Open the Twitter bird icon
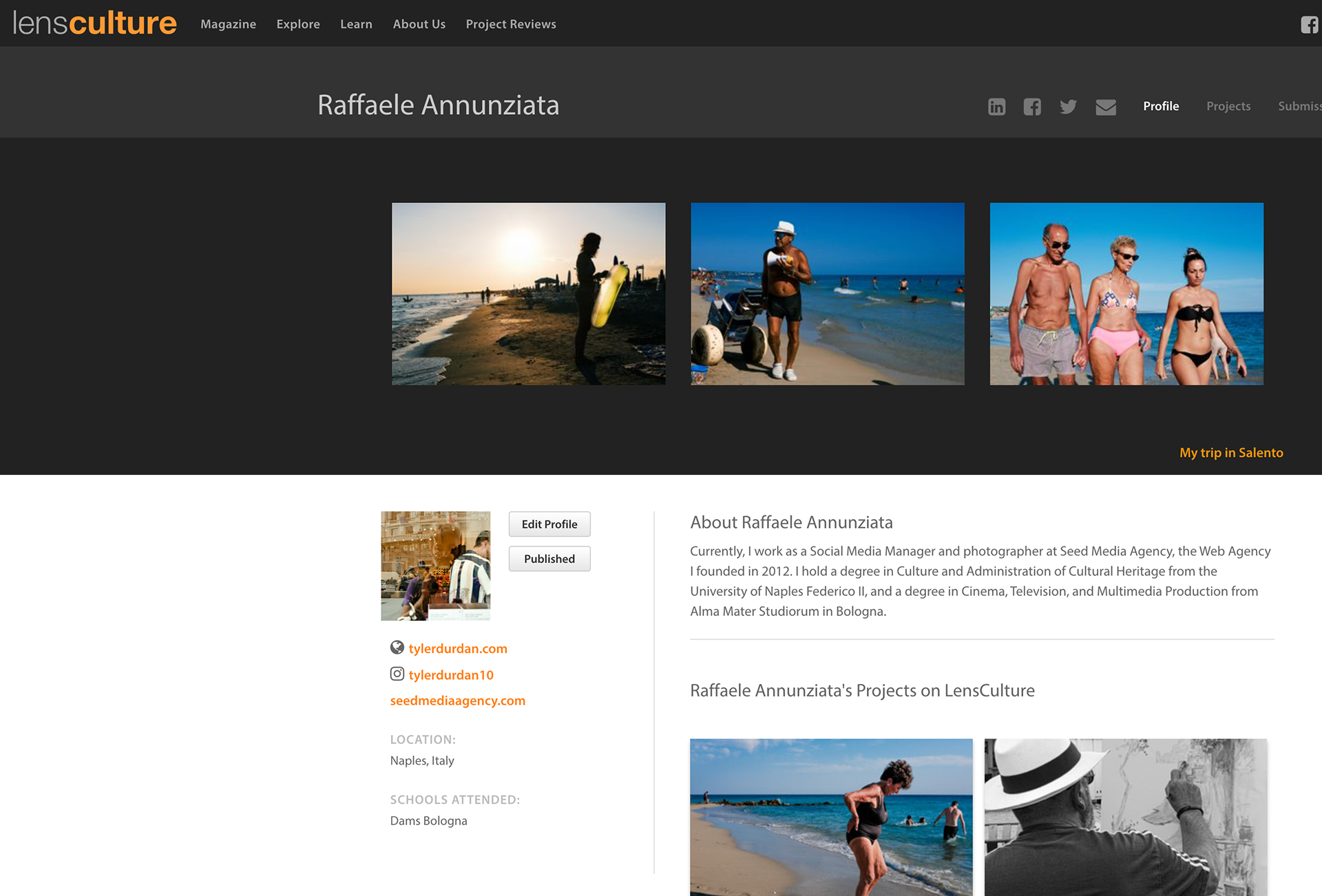Screen dimensions: 1322x896 [x=1068, y=107]
